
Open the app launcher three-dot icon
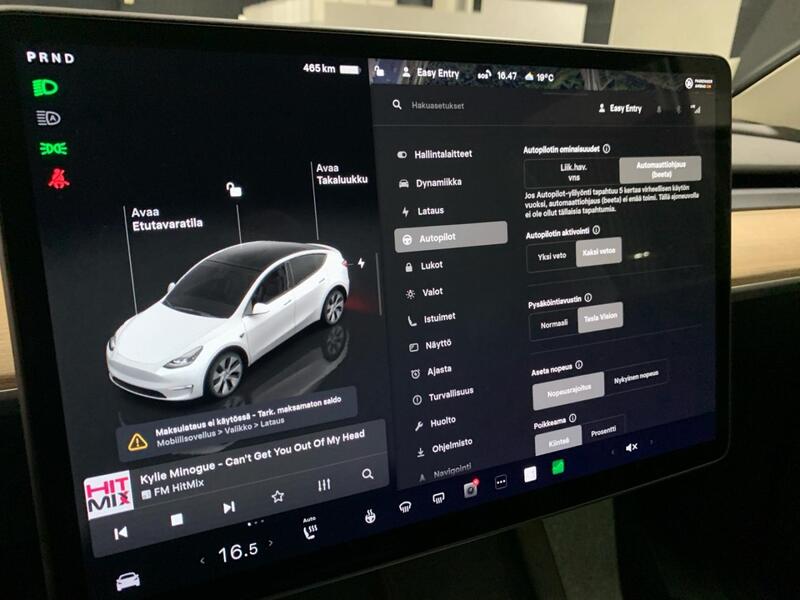[500, 482]
